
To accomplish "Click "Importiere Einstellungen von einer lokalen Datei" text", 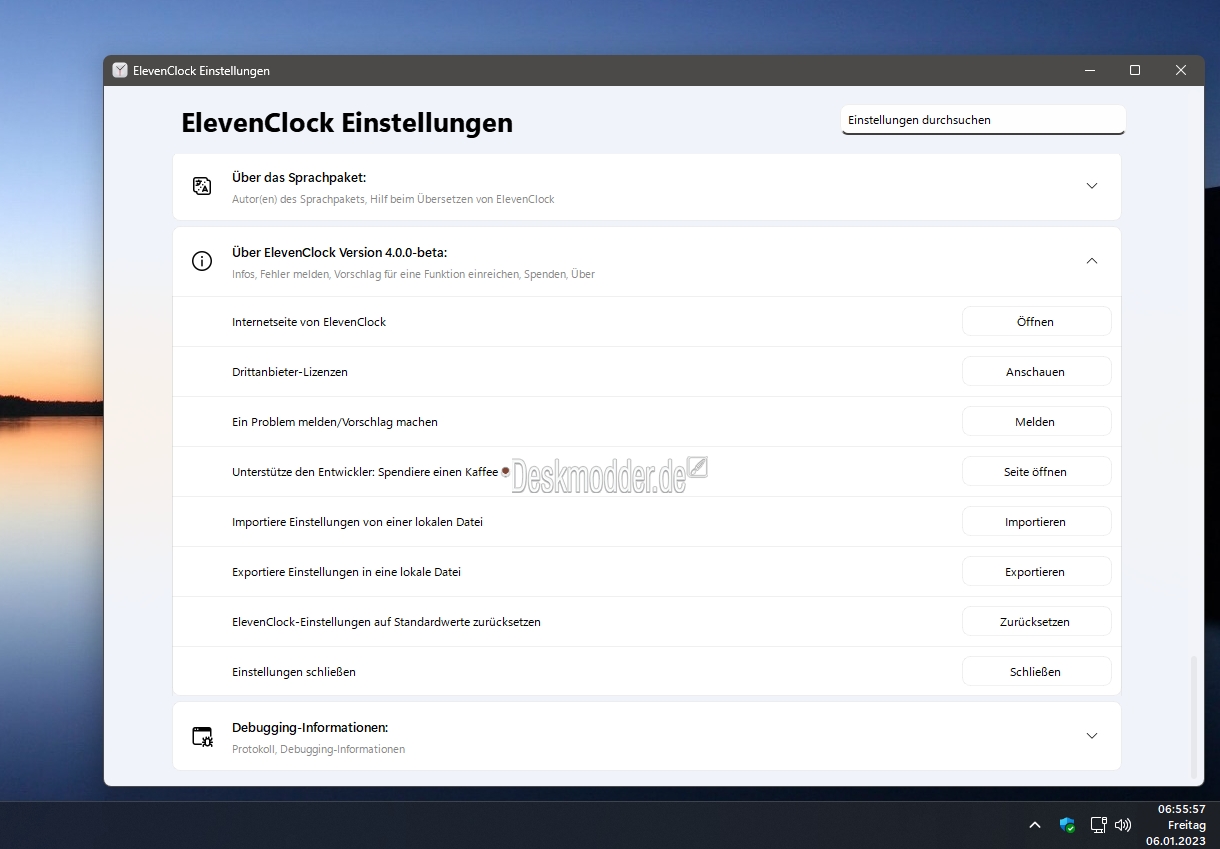I will (x=357, y=522).
